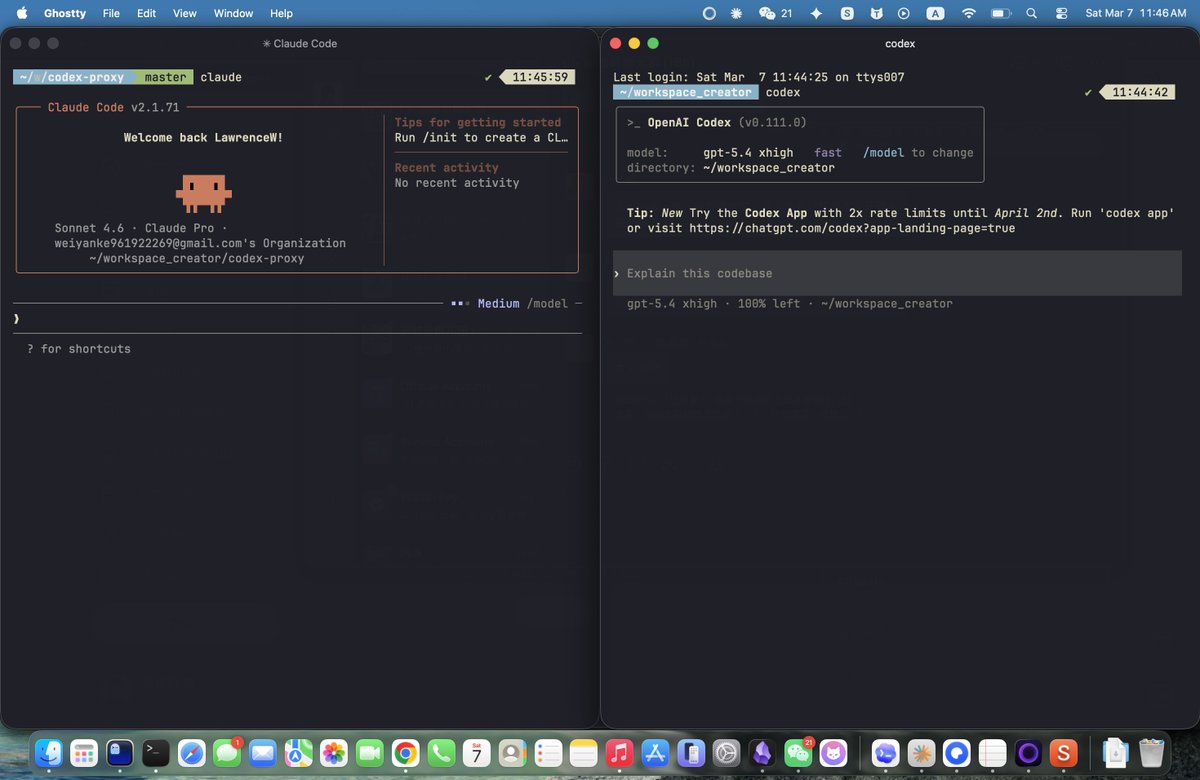Click '~/workspace_creator' path segment in codex prompt
Viewport: 1200px width, 780px height.
[685, 92]
